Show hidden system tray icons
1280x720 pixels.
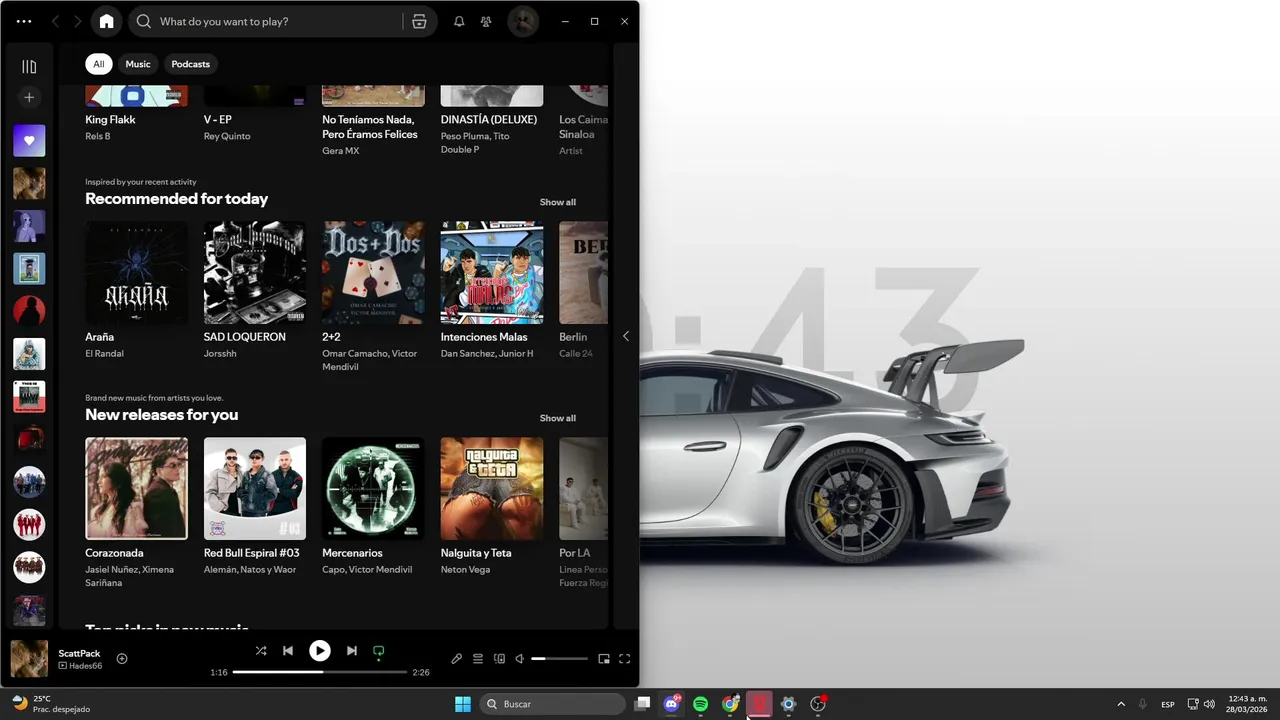tap(1121, 704)
